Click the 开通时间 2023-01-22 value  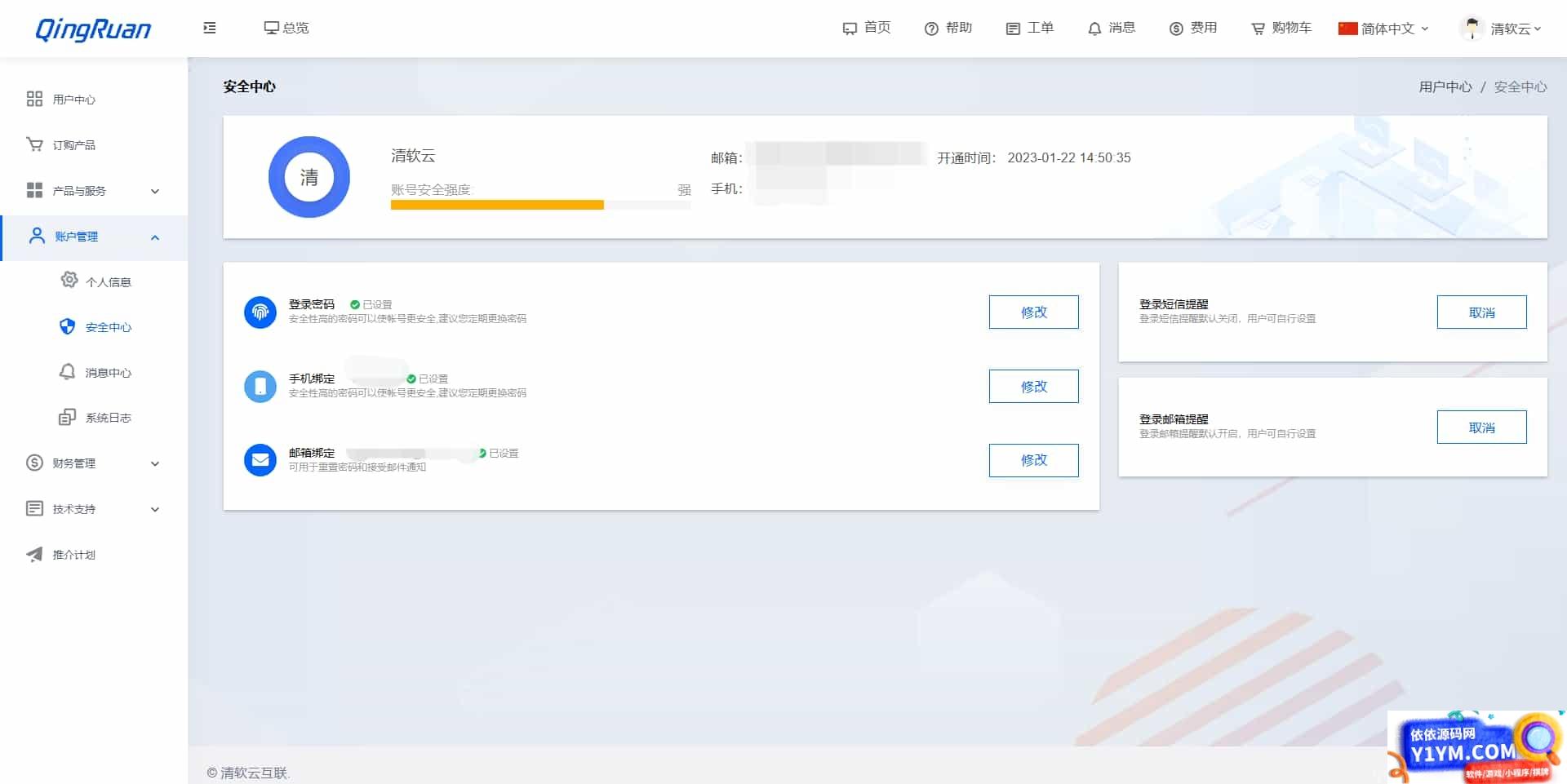click(1069, 157)
